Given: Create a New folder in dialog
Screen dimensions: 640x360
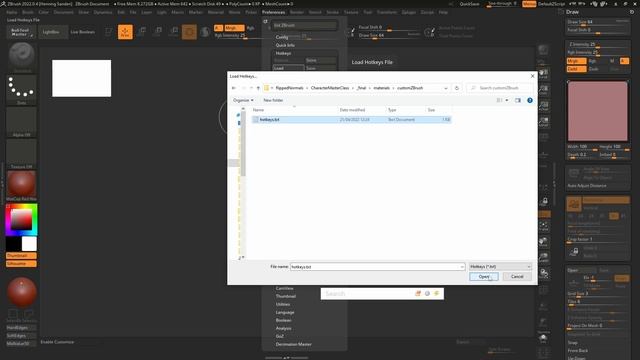Looking at the screenshot, I should tap(273, 100).
